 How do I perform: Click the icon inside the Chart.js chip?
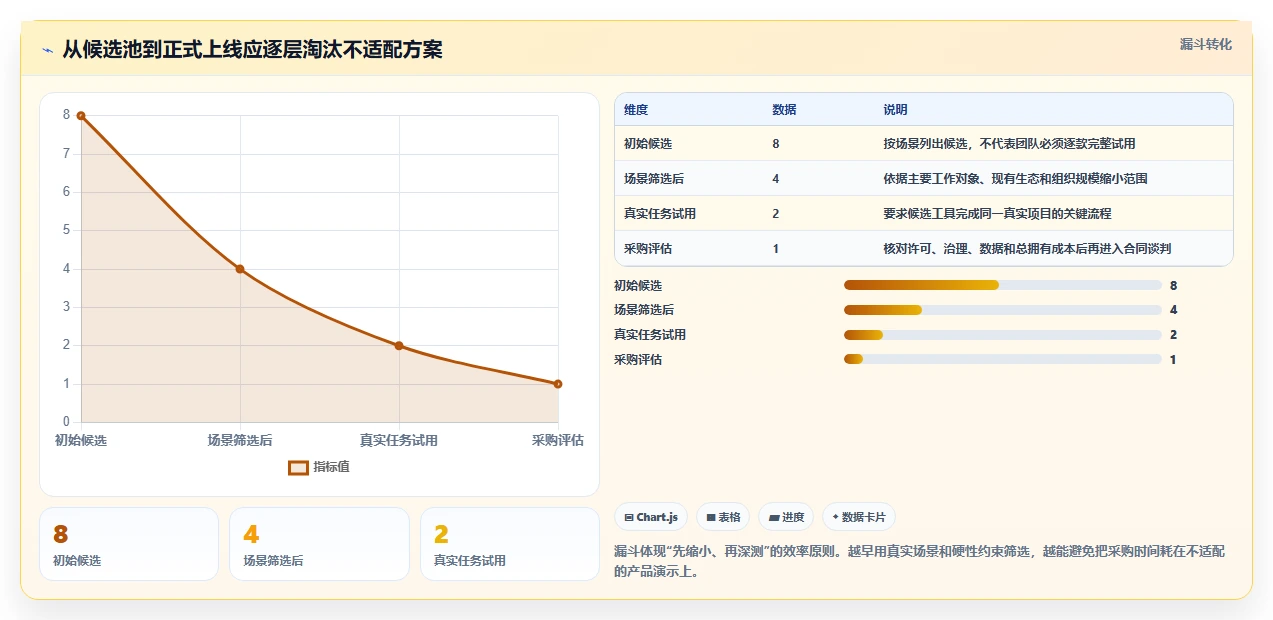[629, 518]
